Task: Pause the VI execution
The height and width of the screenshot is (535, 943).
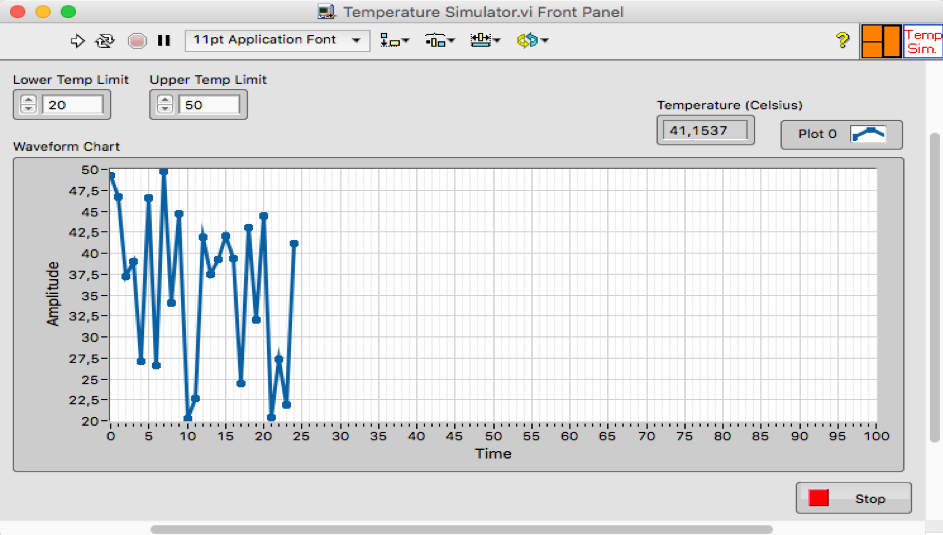Action: click(x=164, y=40)
